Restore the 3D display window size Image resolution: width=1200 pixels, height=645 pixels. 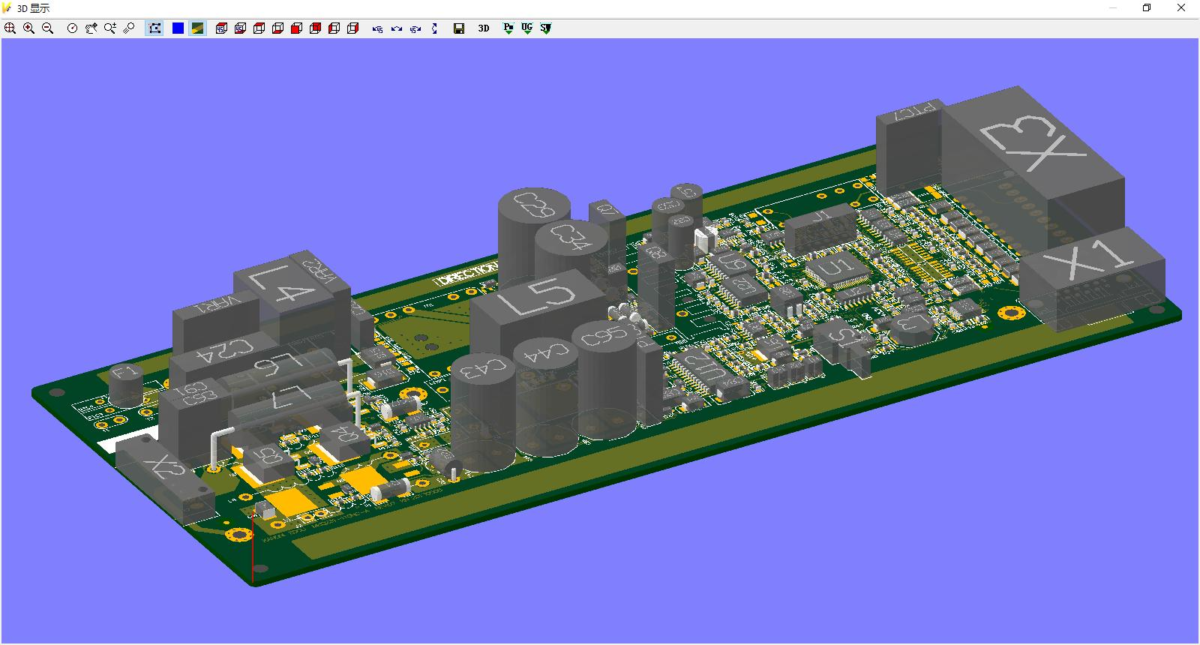[x=1147, y=8]
